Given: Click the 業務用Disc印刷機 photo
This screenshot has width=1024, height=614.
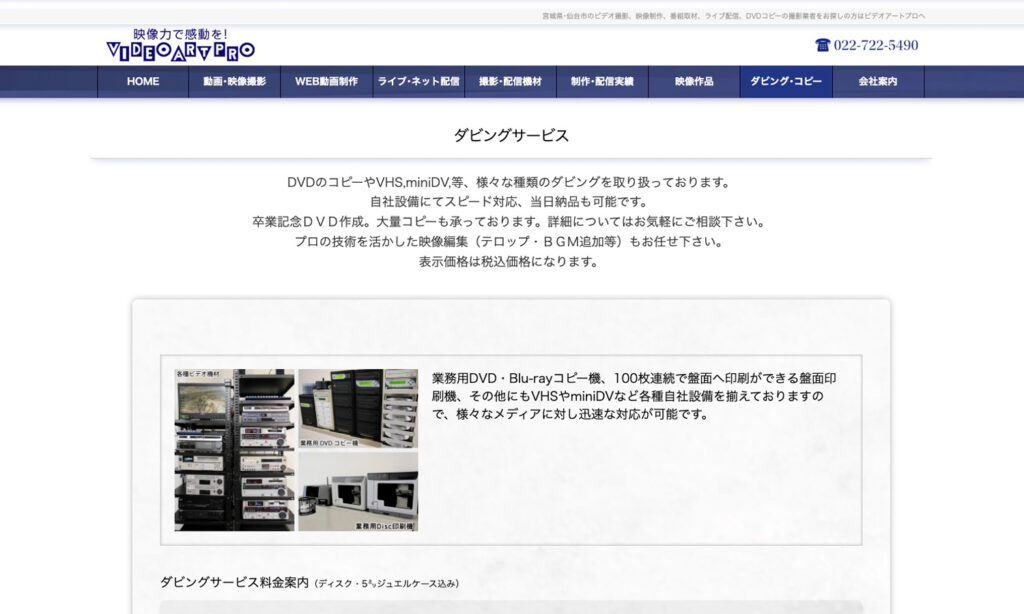Looking at the screenshot, I should pyautogui.click(x=358, y=491).
